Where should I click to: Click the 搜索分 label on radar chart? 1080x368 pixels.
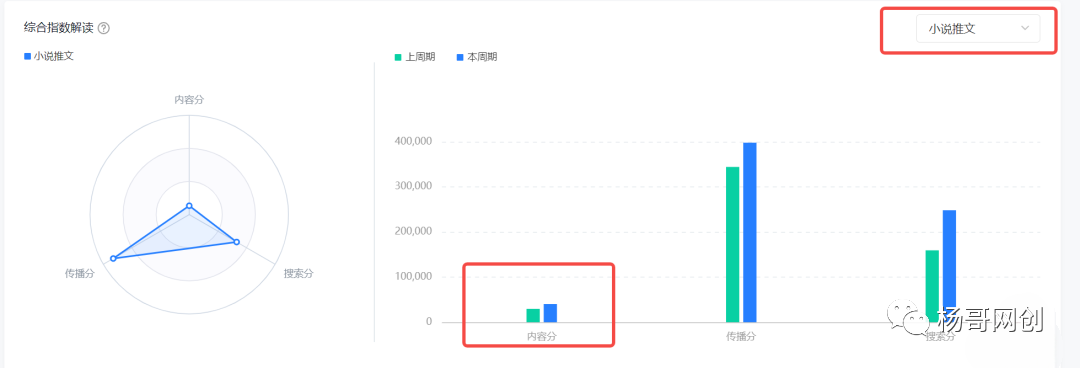coord(299,274)
